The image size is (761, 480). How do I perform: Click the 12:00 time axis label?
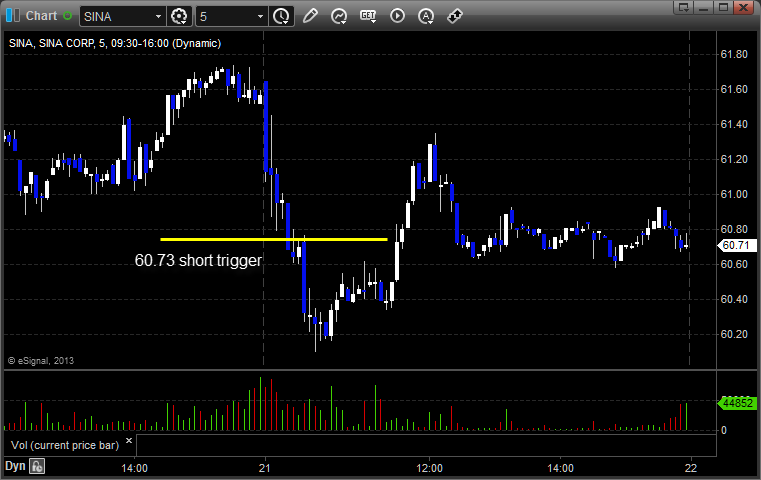pos(430,468)
